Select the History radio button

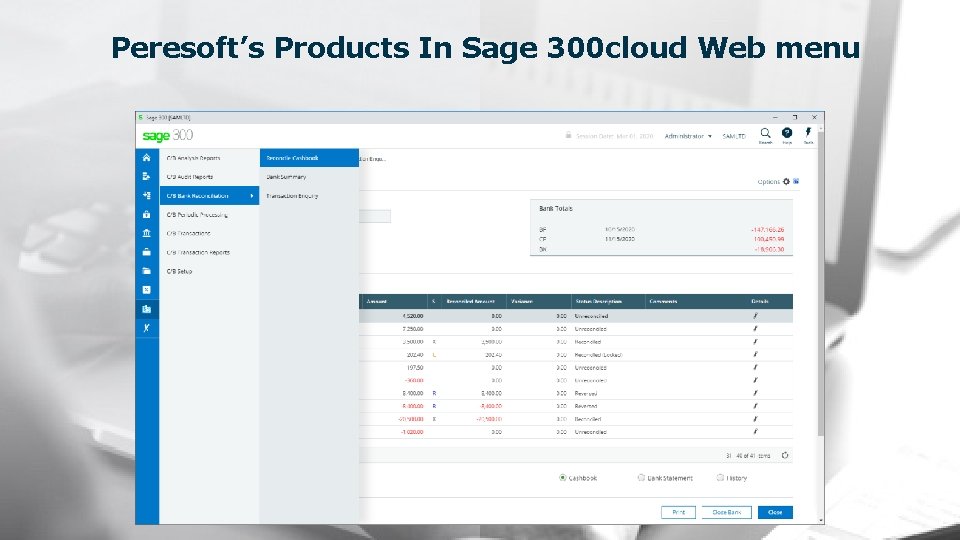click(x=720, y=478)
